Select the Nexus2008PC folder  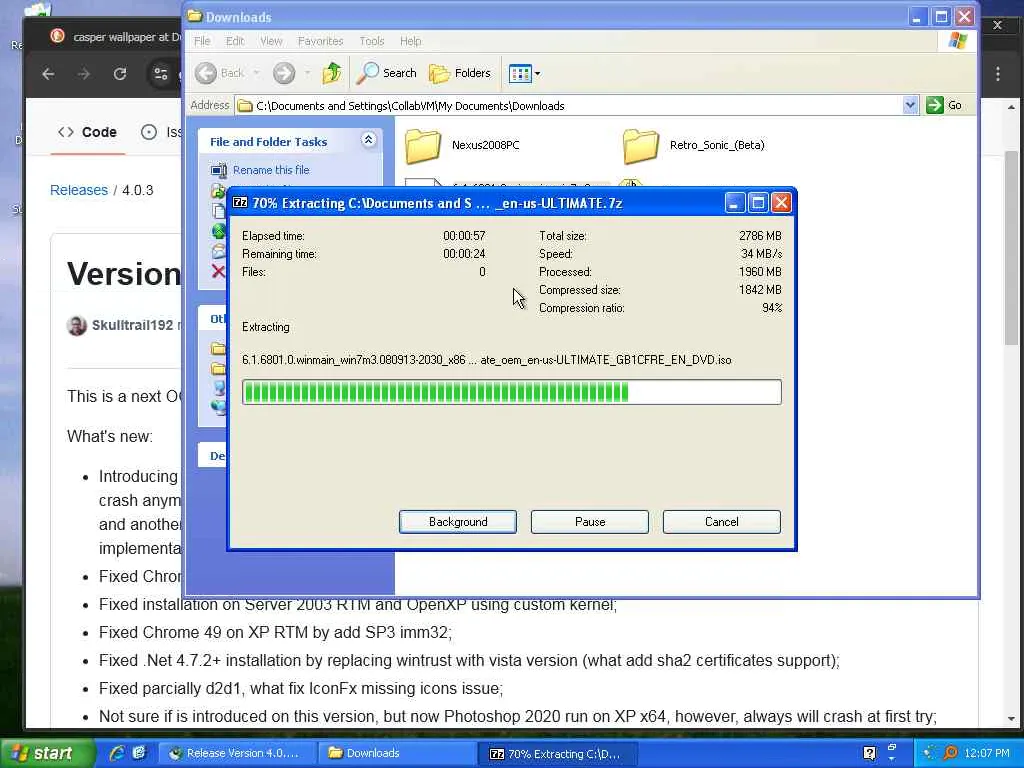[x=462, y=145]
